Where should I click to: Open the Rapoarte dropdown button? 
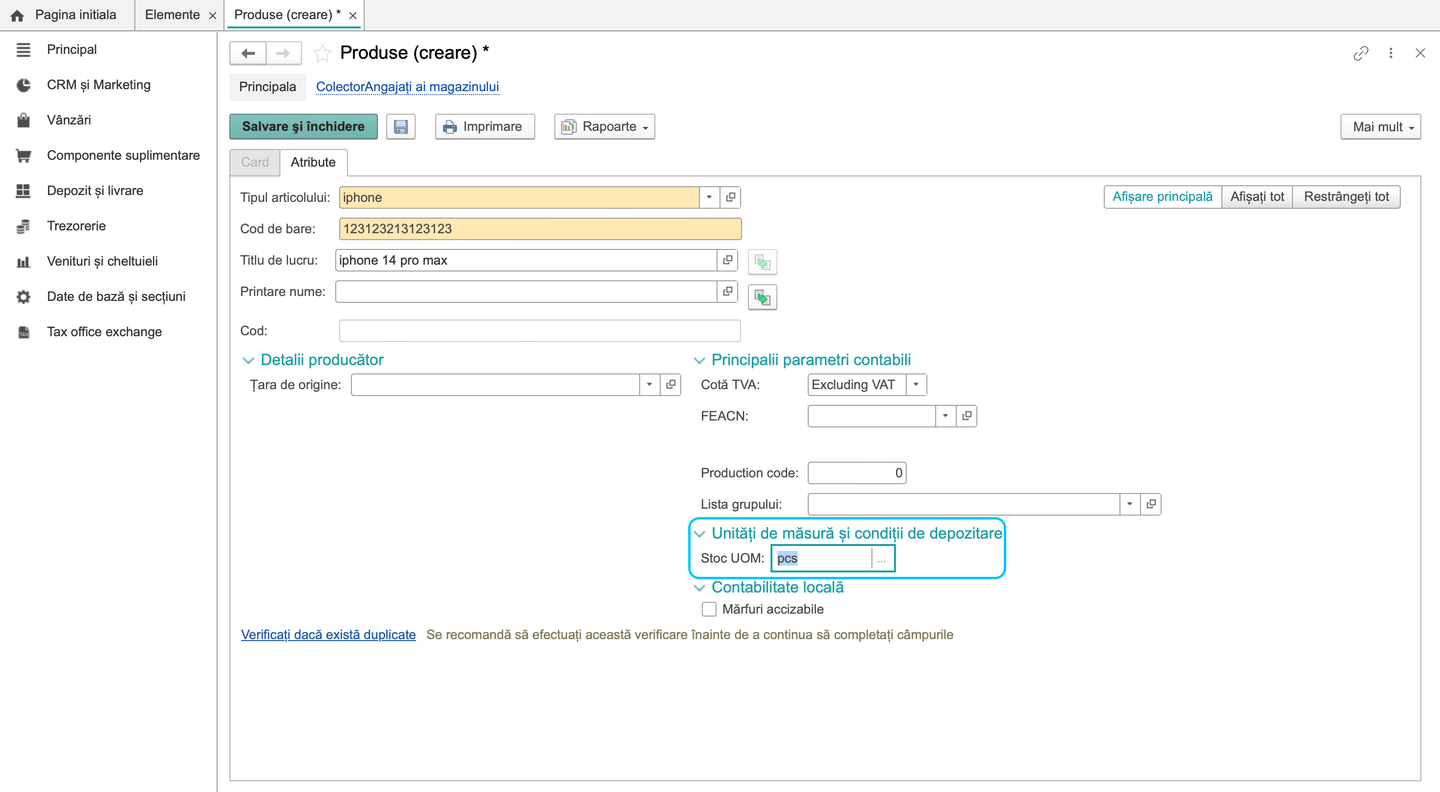pyautogui.click(x=605, y=127)
